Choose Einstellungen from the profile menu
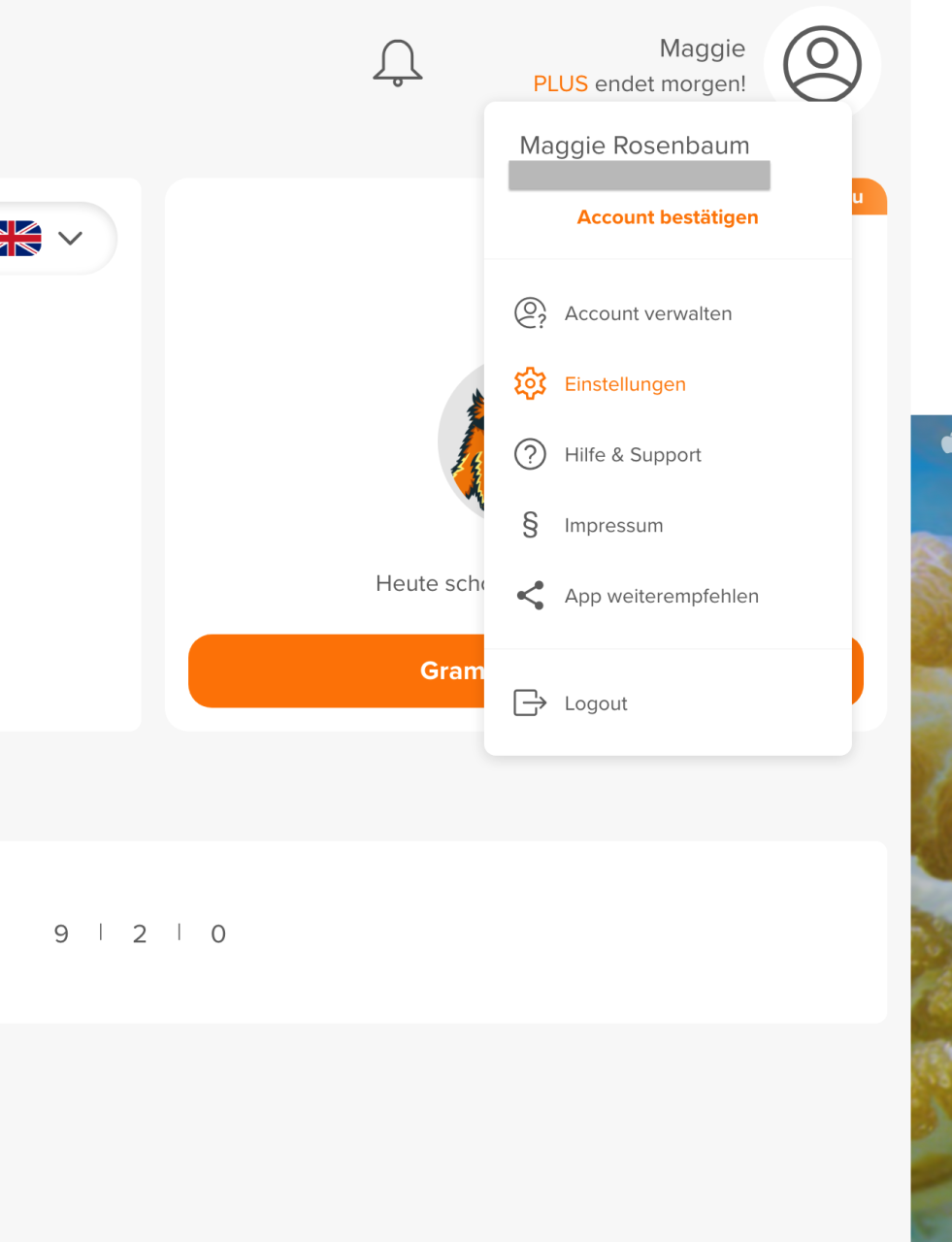This screenshot has width=952, height=1242. (x=668, y=384)
